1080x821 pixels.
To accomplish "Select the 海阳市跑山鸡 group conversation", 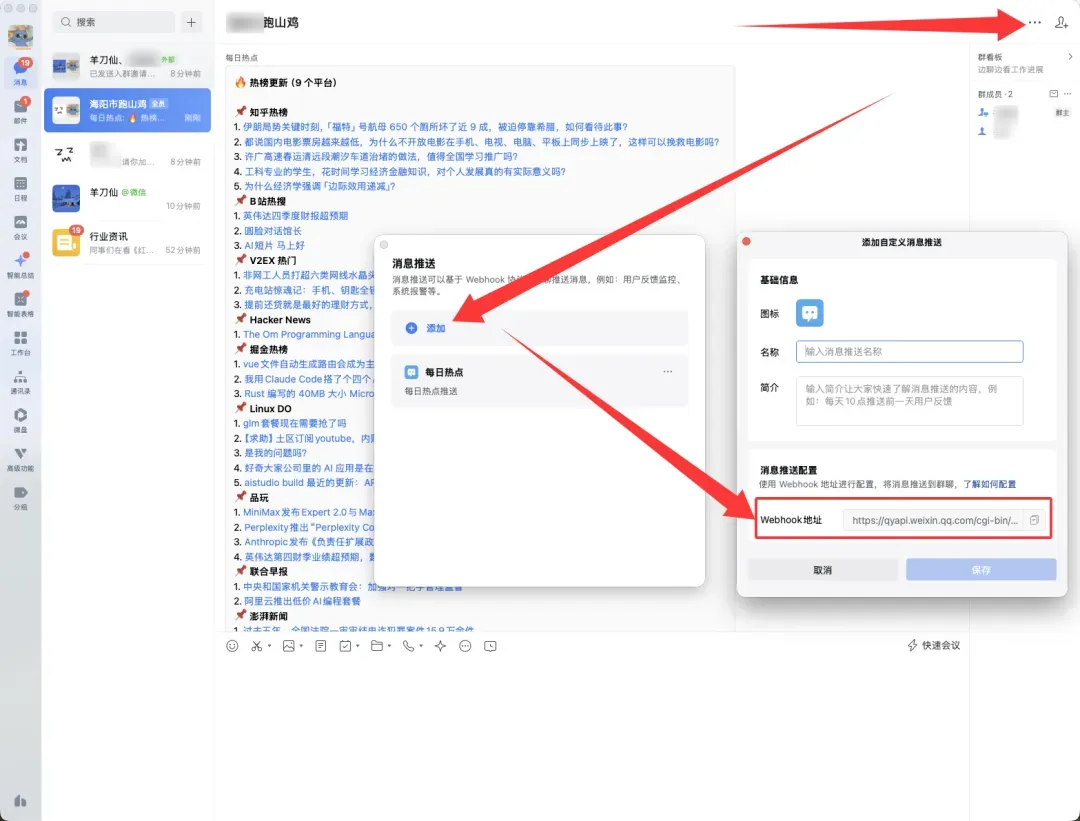I will pyautogui.click(x=127, y=110).
